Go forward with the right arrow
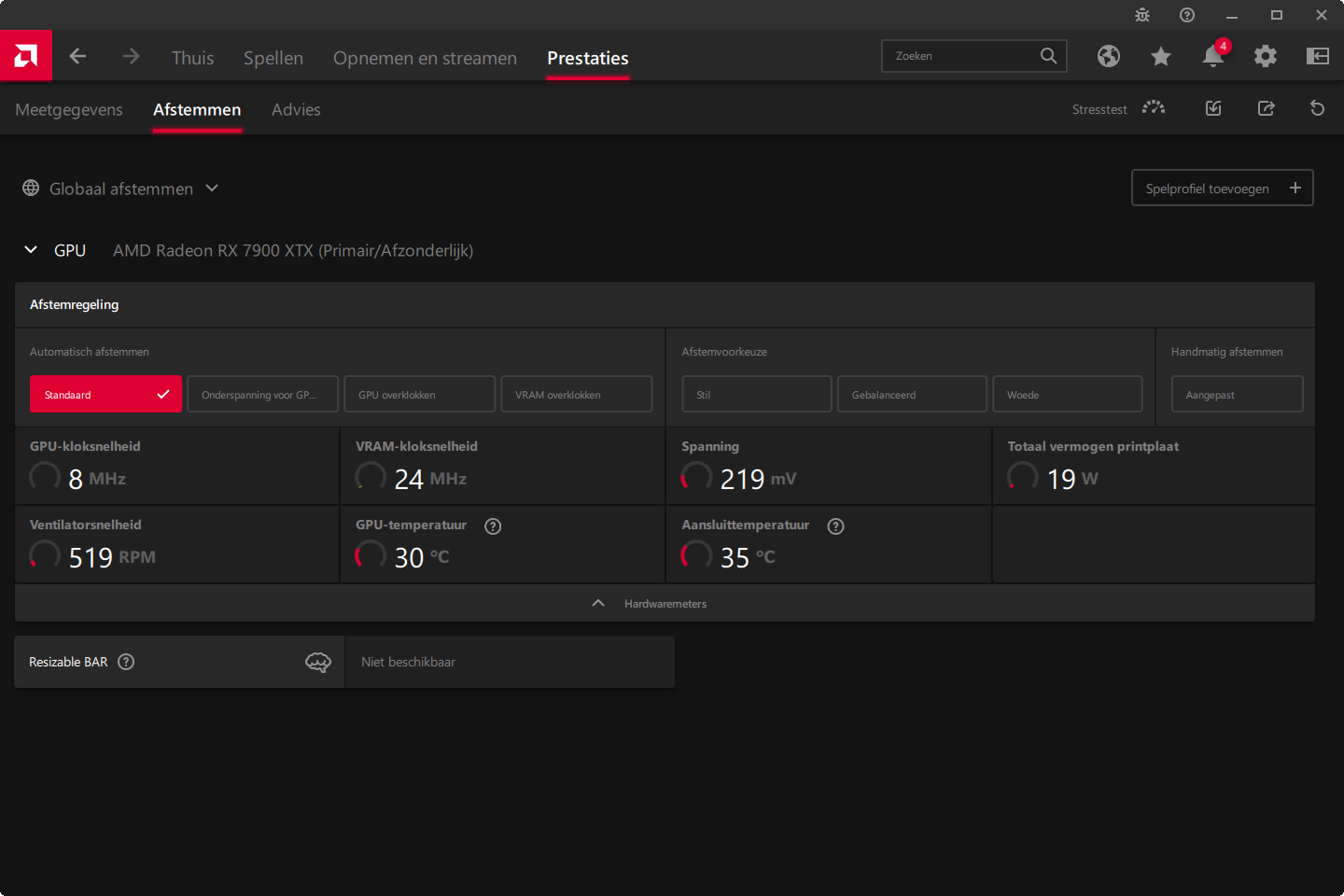 [x=131, y=56]
